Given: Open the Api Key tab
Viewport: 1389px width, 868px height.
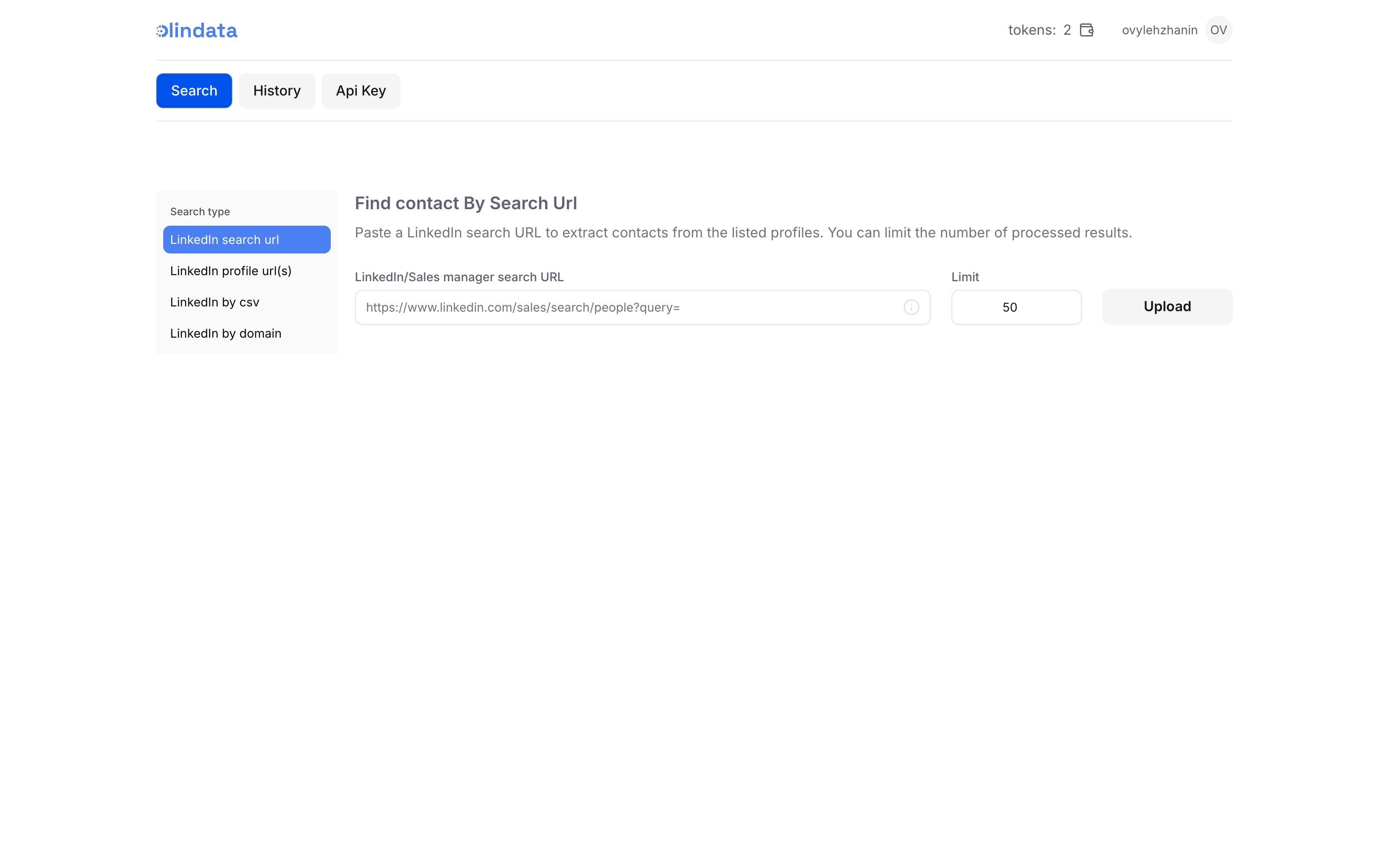Looking at the screenshot, I should [x=360, y=91].
